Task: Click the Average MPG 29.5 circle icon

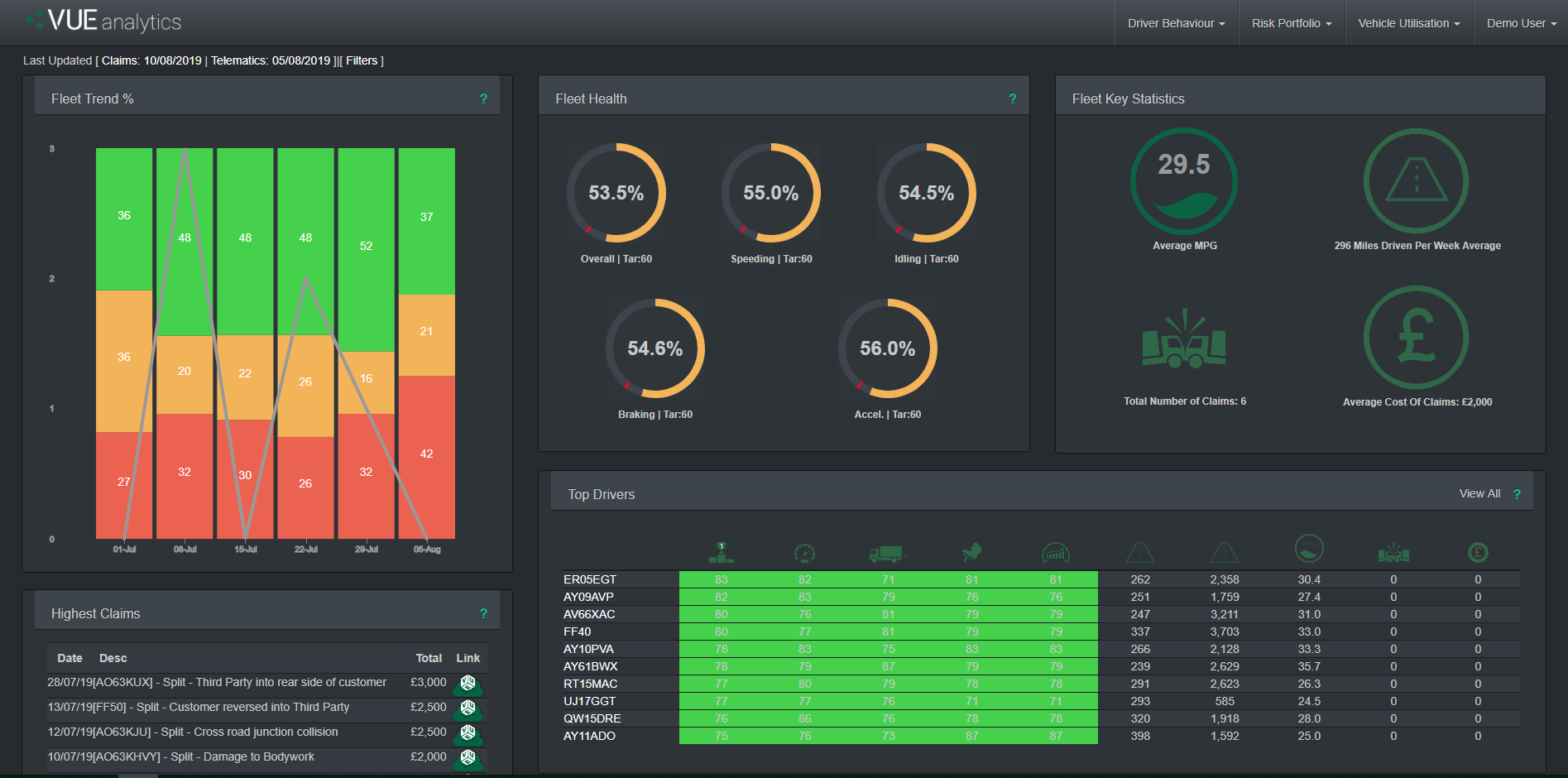Action: 1184,181
